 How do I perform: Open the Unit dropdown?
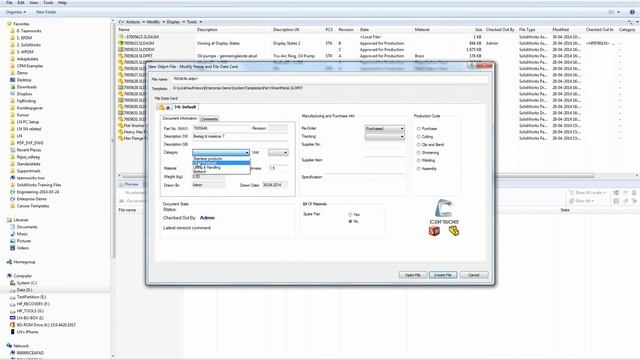coord(278,153)
